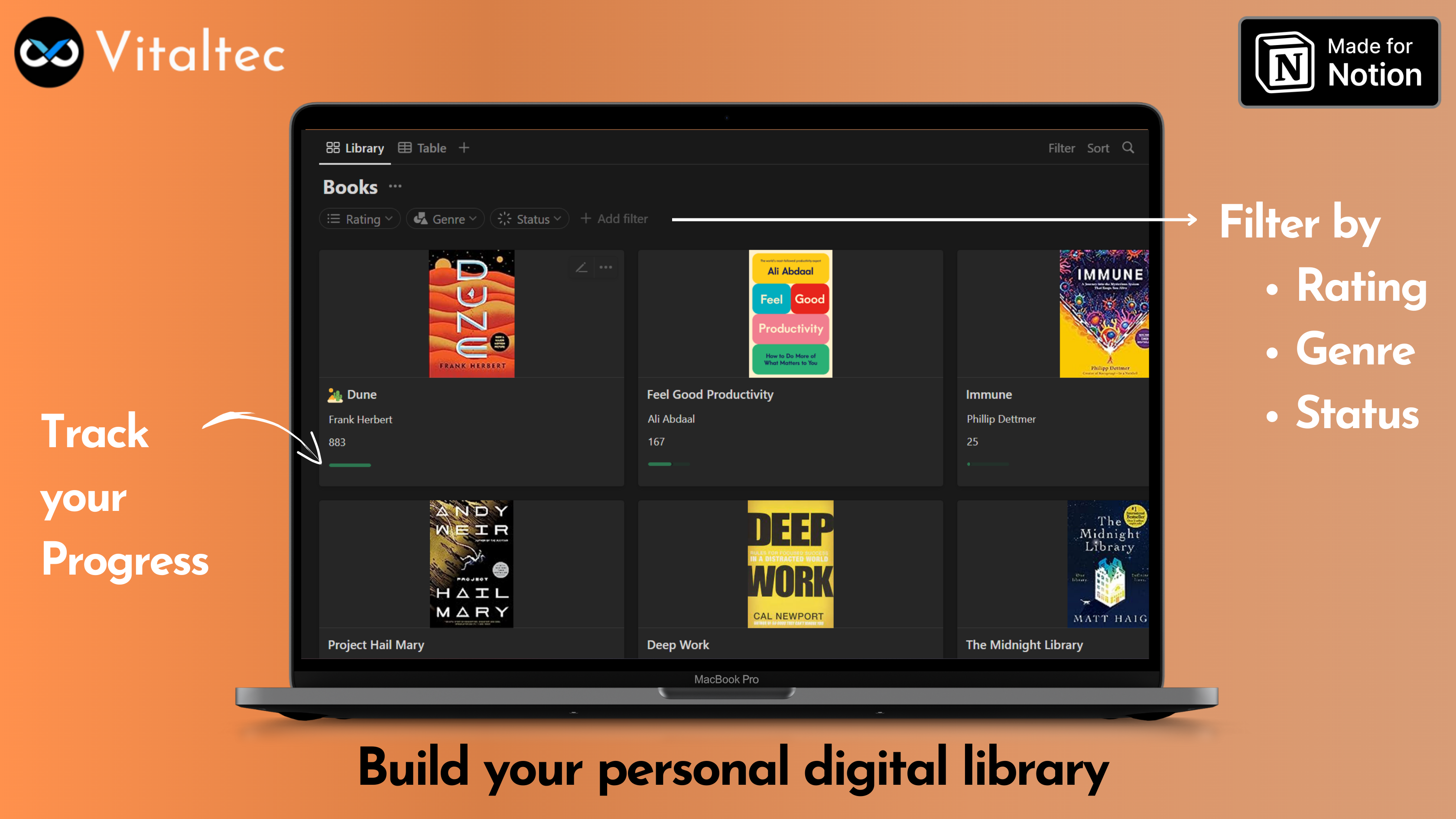Click Genre filter shapes icon
This screenshot has width=1456, height=819.
pyautogui.click(x=420, y=219)
